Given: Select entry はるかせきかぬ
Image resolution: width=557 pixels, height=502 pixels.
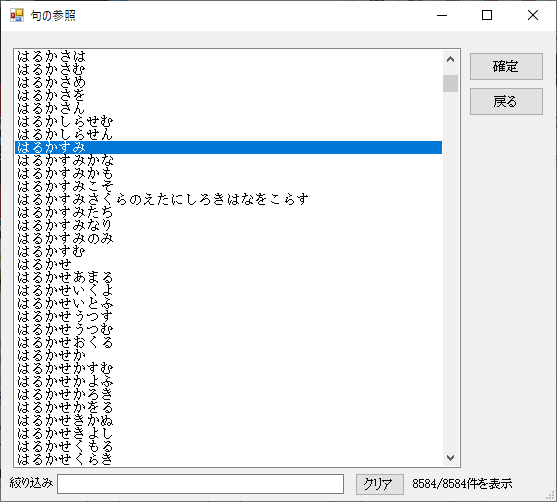Looking at the screenshot, I should pos(228,421).
